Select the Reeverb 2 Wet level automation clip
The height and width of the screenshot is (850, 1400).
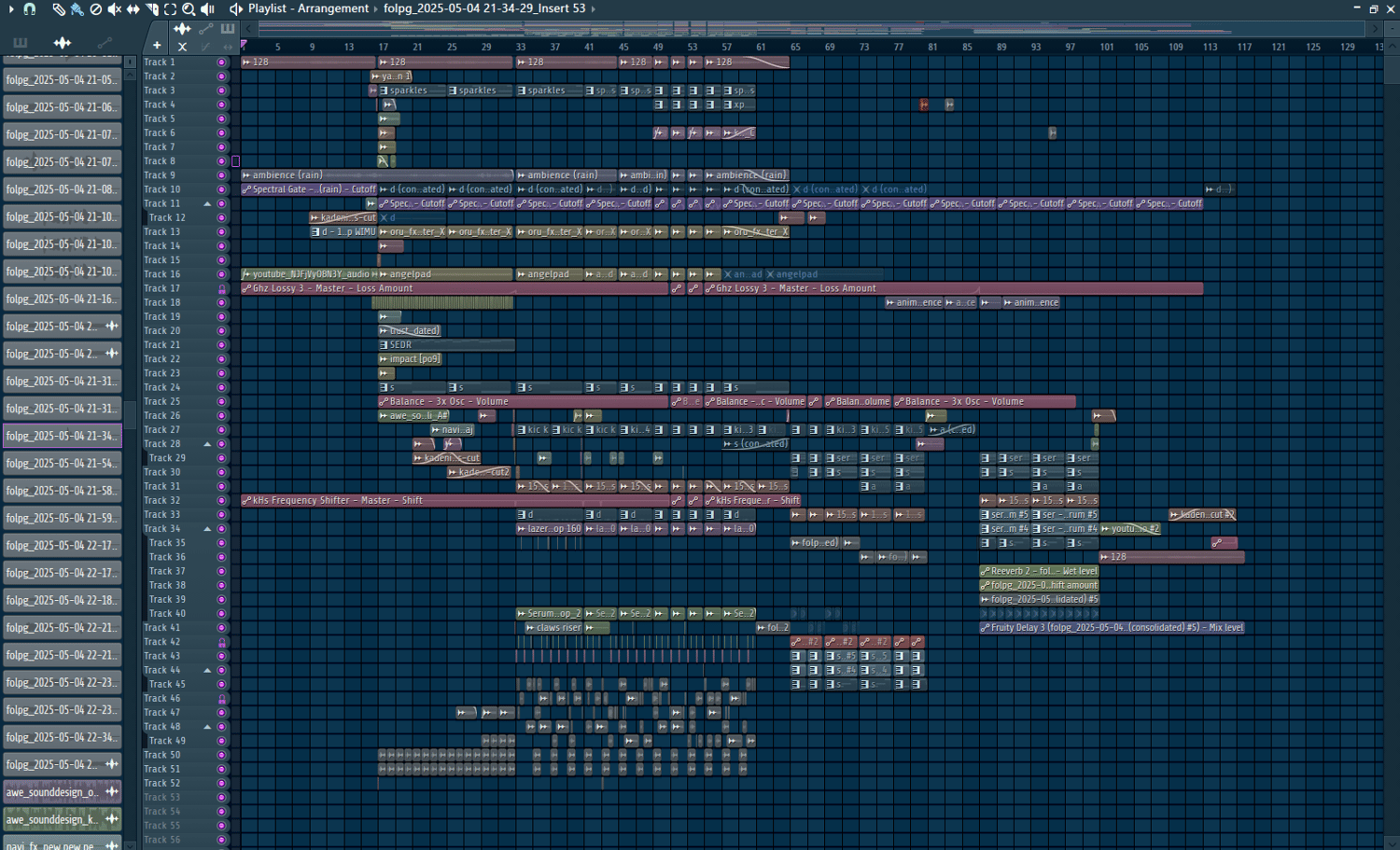click(x=1039, y=571)
